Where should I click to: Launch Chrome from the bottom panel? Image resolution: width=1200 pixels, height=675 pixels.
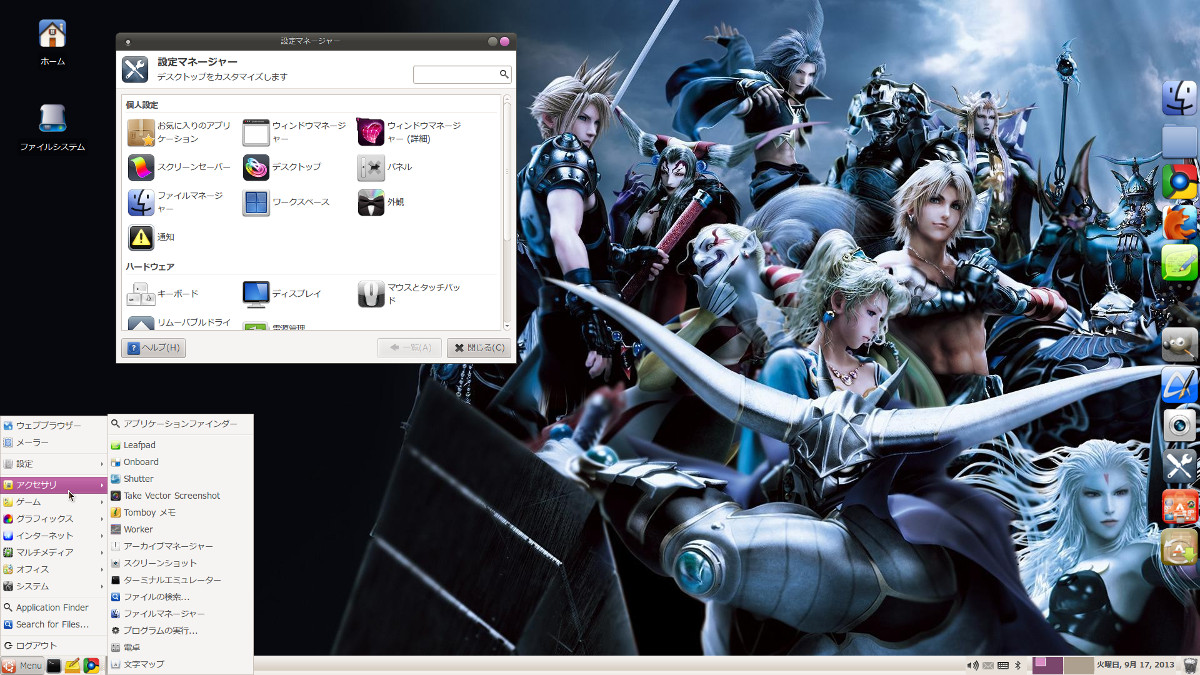point(91,666)
